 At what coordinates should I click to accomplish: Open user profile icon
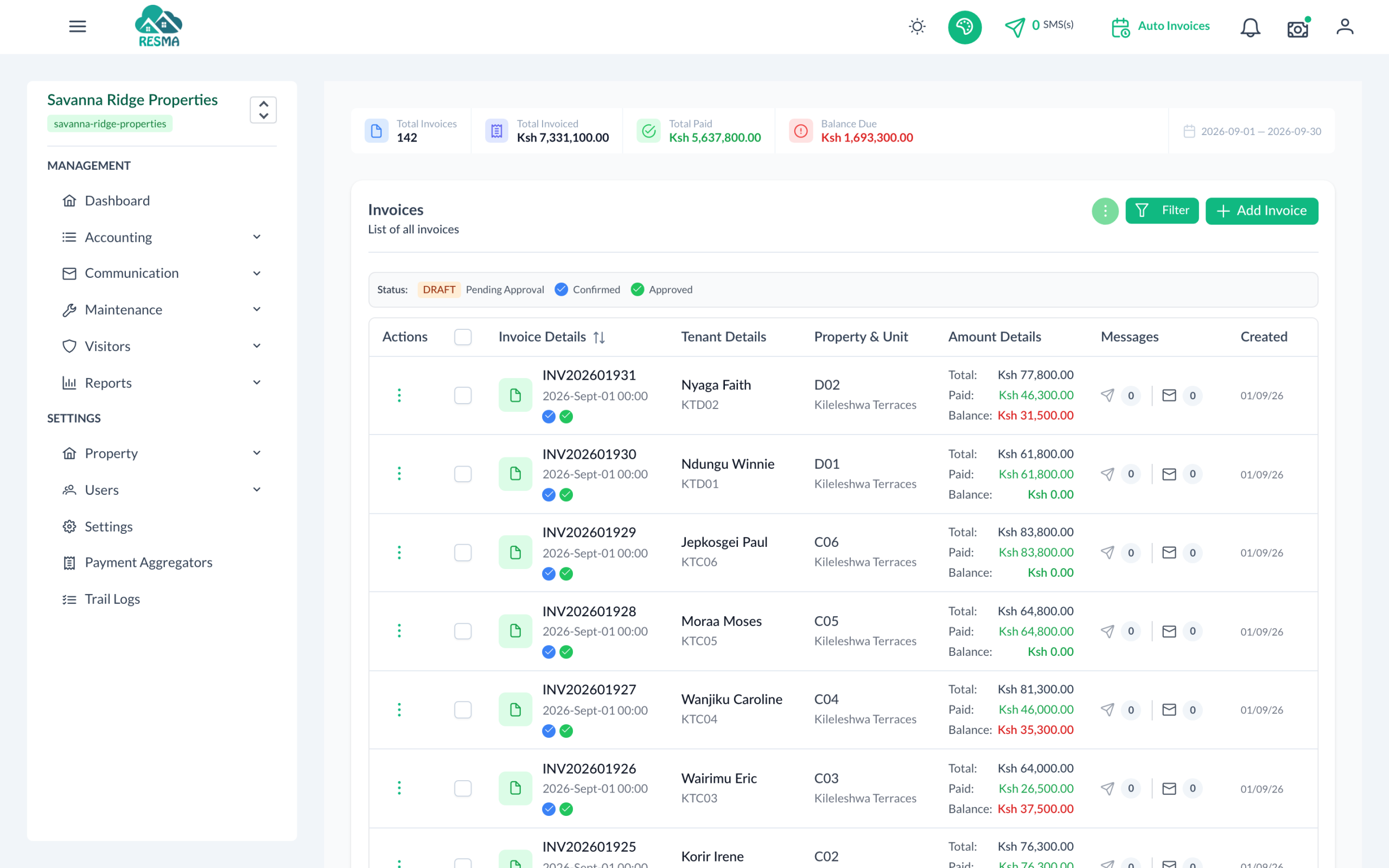pos(1345,27)
